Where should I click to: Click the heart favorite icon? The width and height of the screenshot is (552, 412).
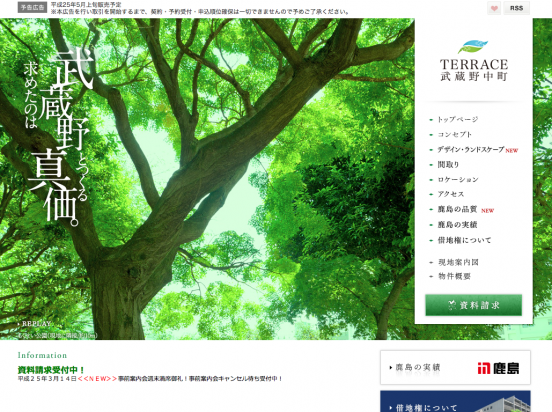tap(494, 8)
